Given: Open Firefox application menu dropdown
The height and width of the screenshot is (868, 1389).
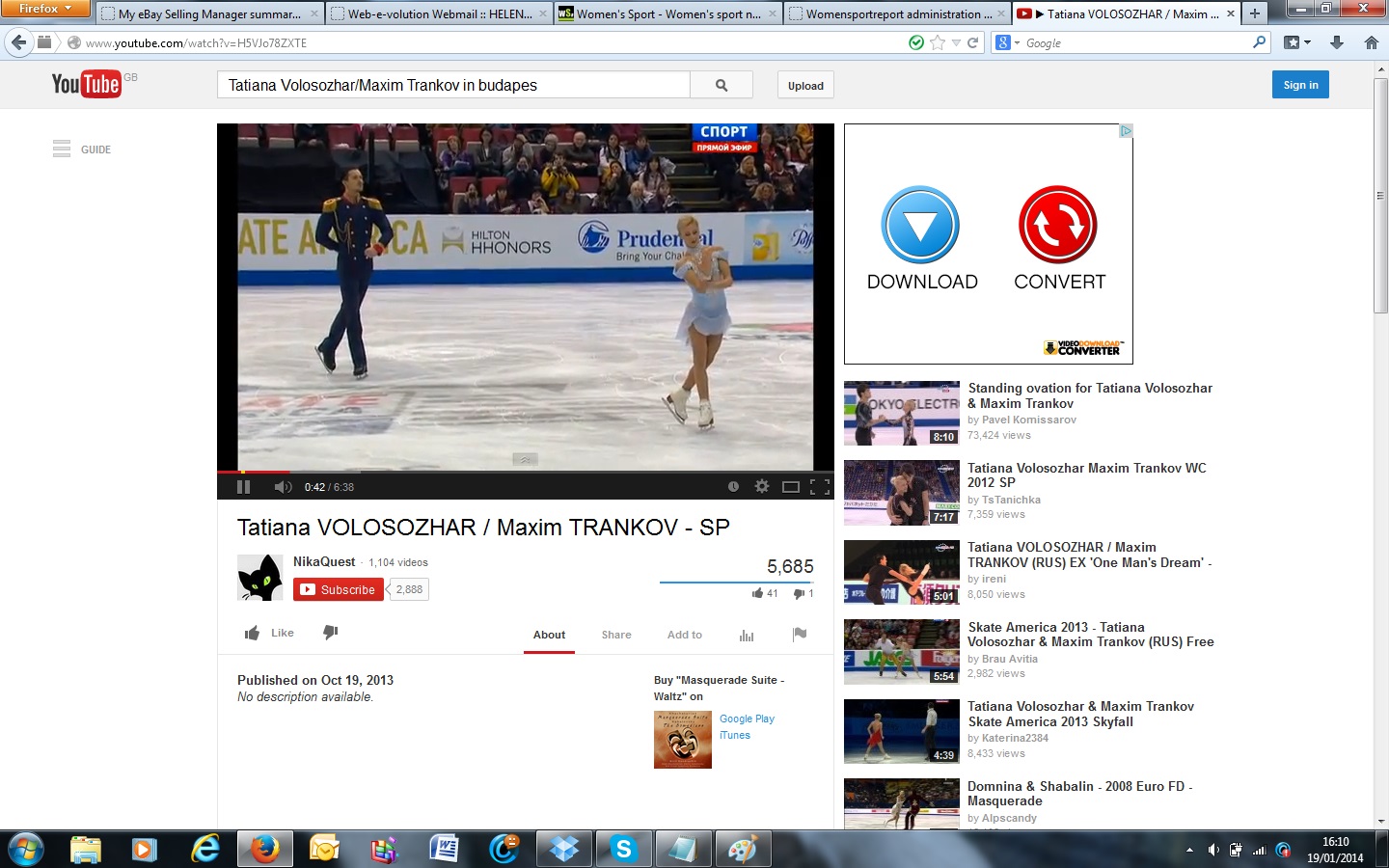Looking at the screenshot, I should (x=45, y=9).
